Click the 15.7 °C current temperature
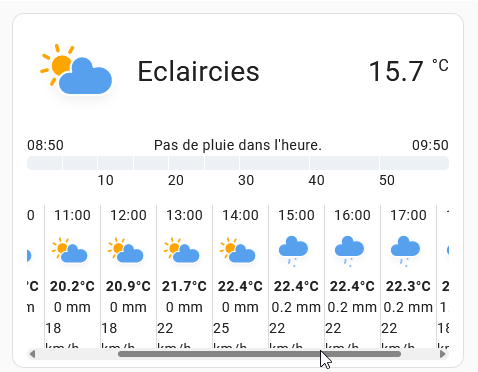 point(409,70)
